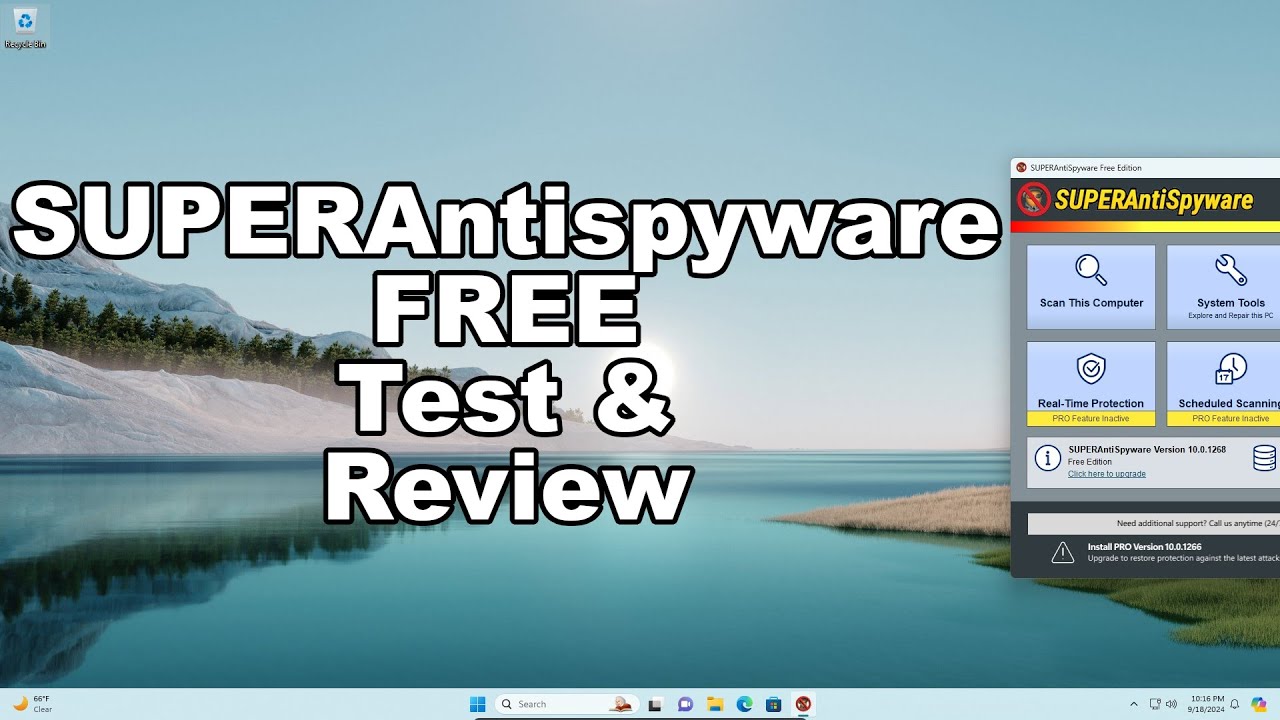1280x720 pixels.
Task: Click the Scan This Computer tile
Action: [1091, 287]
